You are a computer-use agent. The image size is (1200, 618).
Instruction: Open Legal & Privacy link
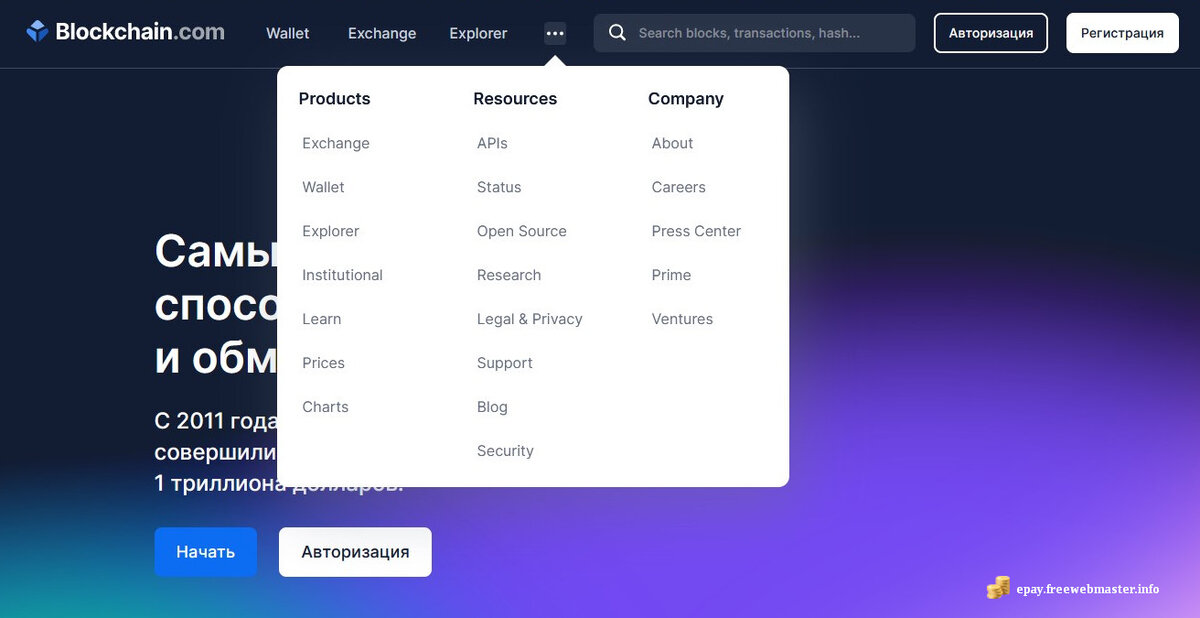(530, 319)
